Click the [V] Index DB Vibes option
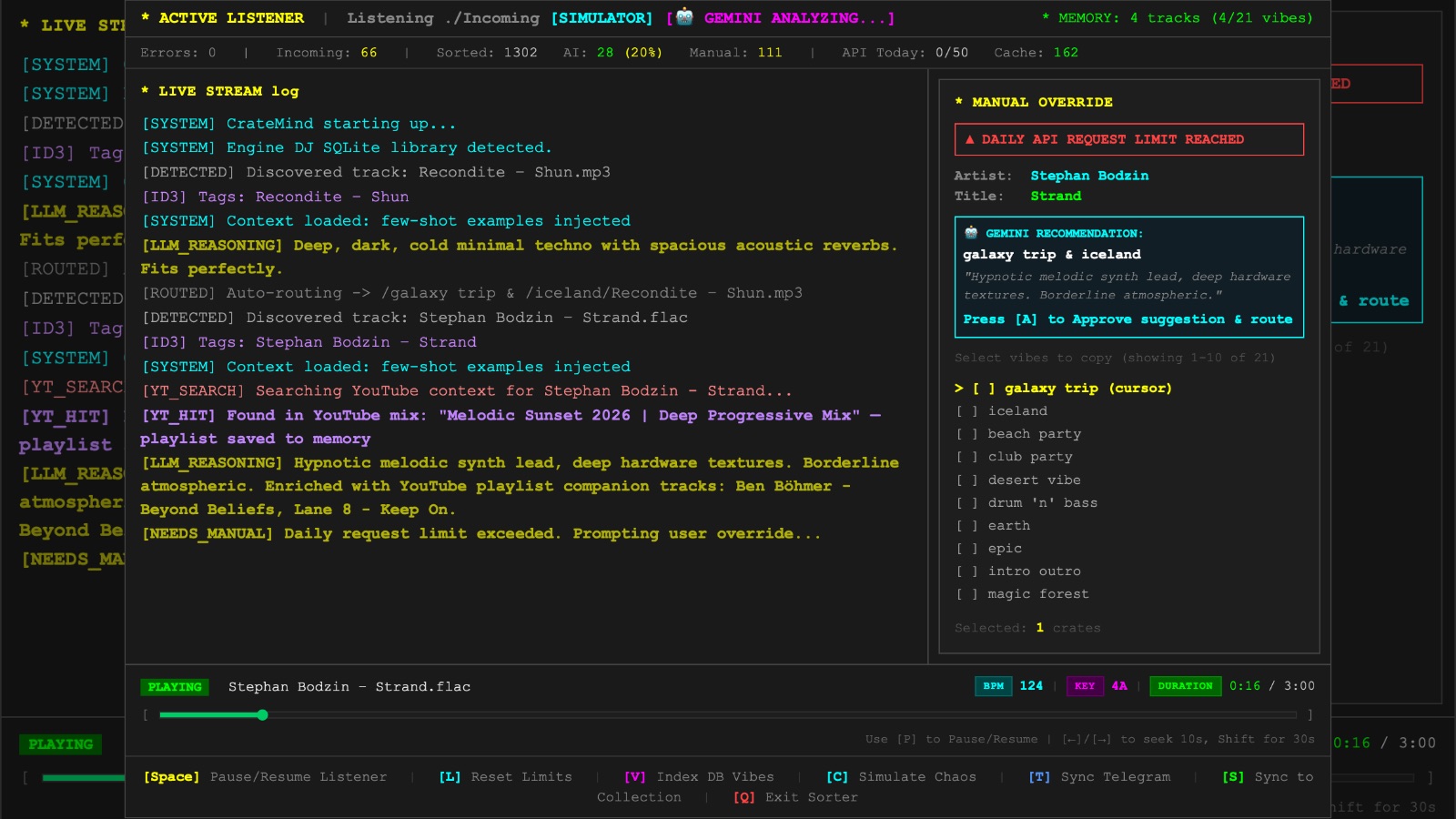This screenshot has width=1456, height=819. pos(699,777)
